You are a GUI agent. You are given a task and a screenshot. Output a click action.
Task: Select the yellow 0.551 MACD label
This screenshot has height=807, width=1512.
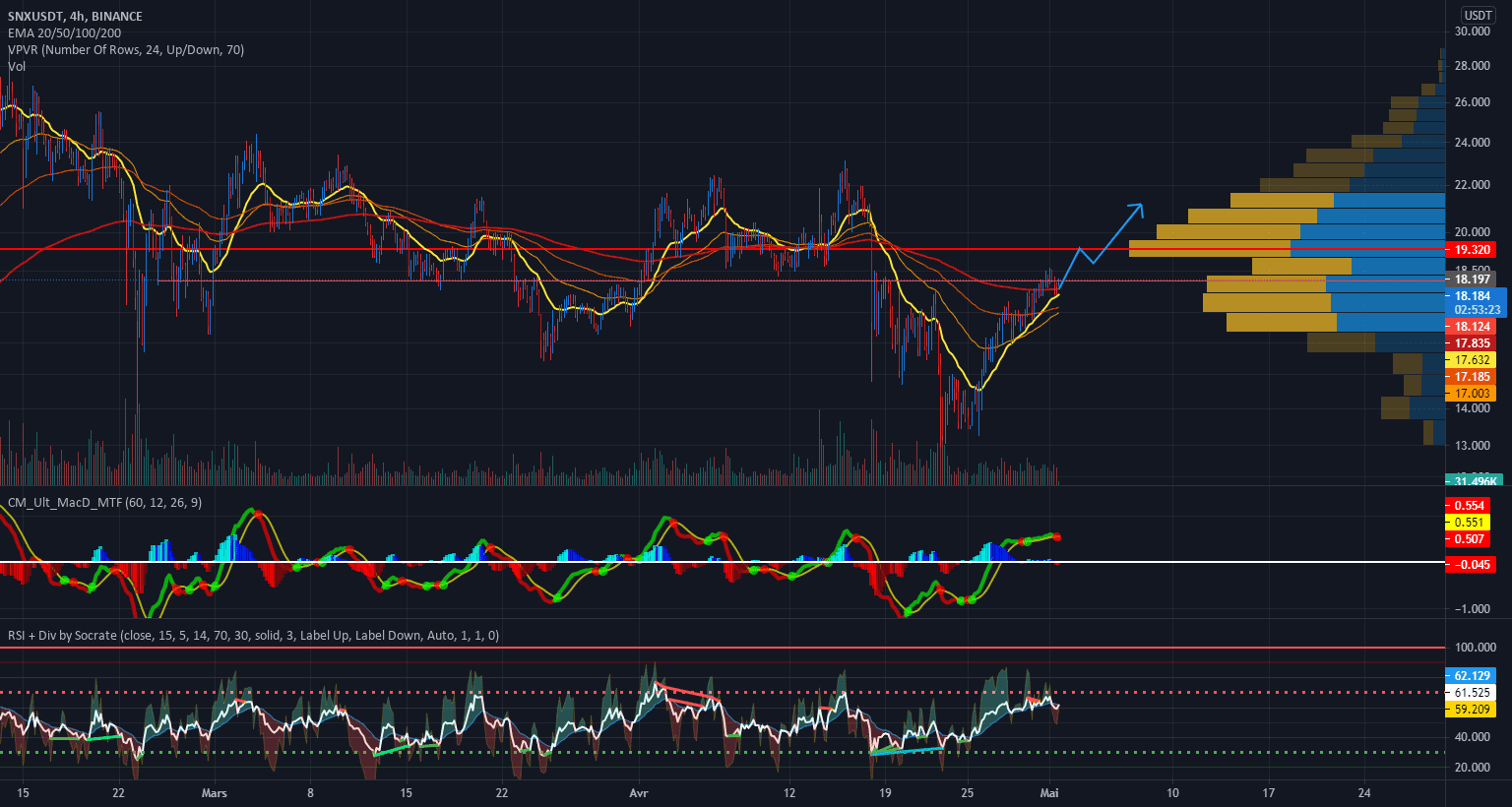[x=1469, y=522]
